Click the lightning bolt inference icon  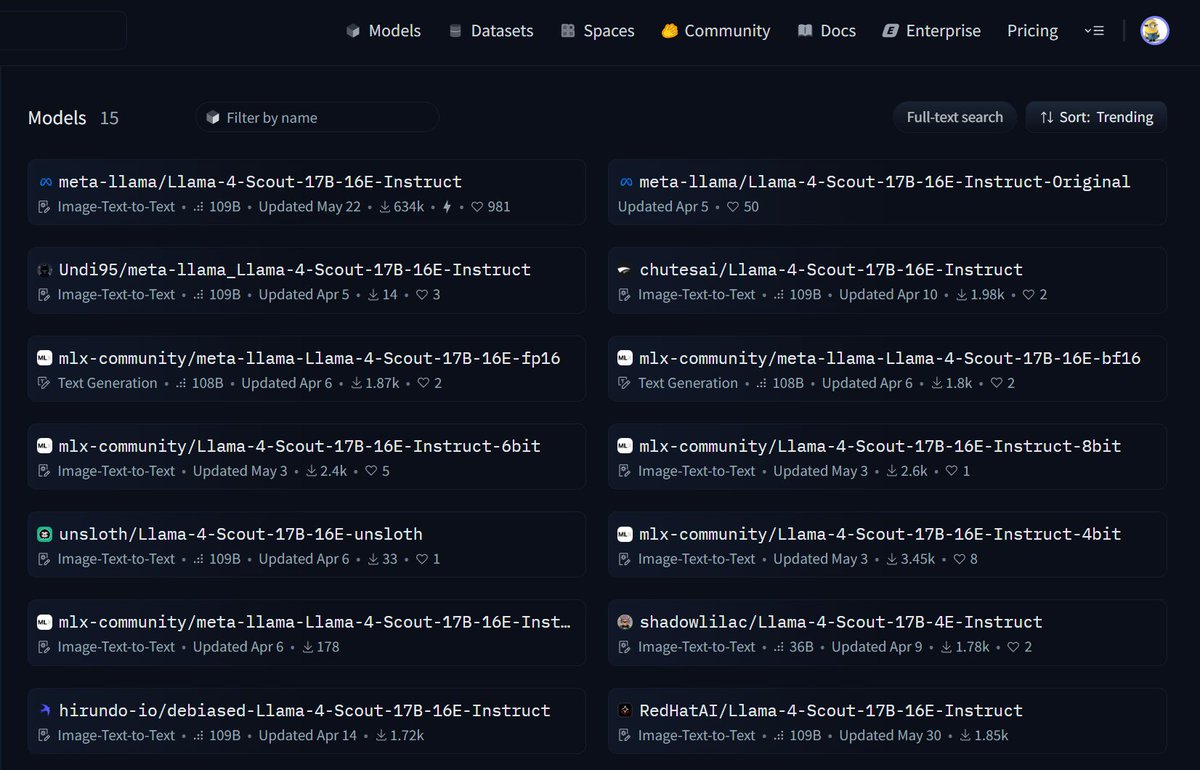(x=447, y=207)
